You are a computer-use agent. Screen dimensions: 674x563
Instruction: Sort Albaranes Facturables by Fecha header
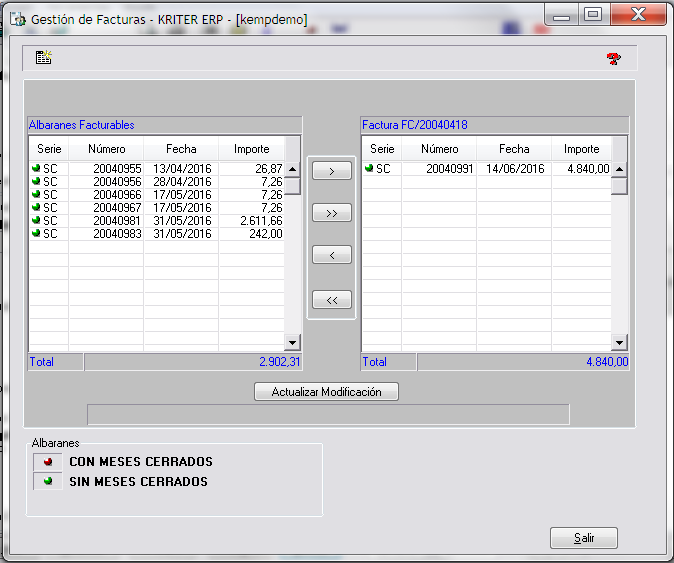point(181,149)
